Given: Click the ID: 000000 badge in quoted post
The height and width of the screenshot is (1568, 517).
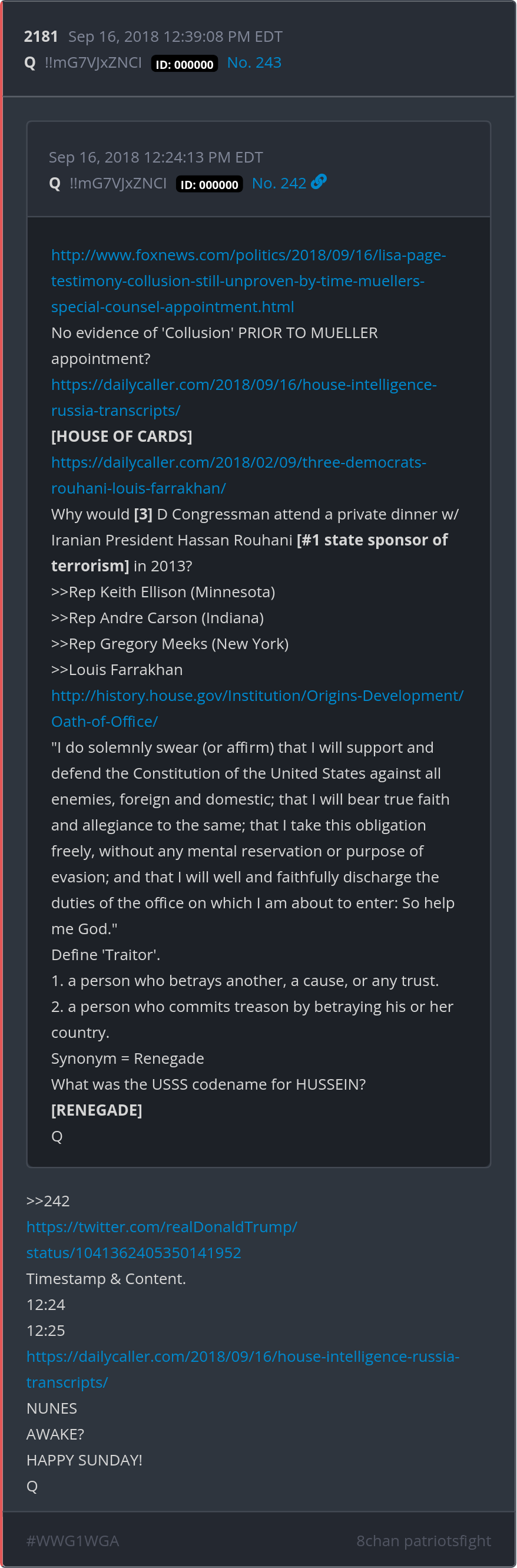Looking at the screenshot, I should tap(209, 184).
